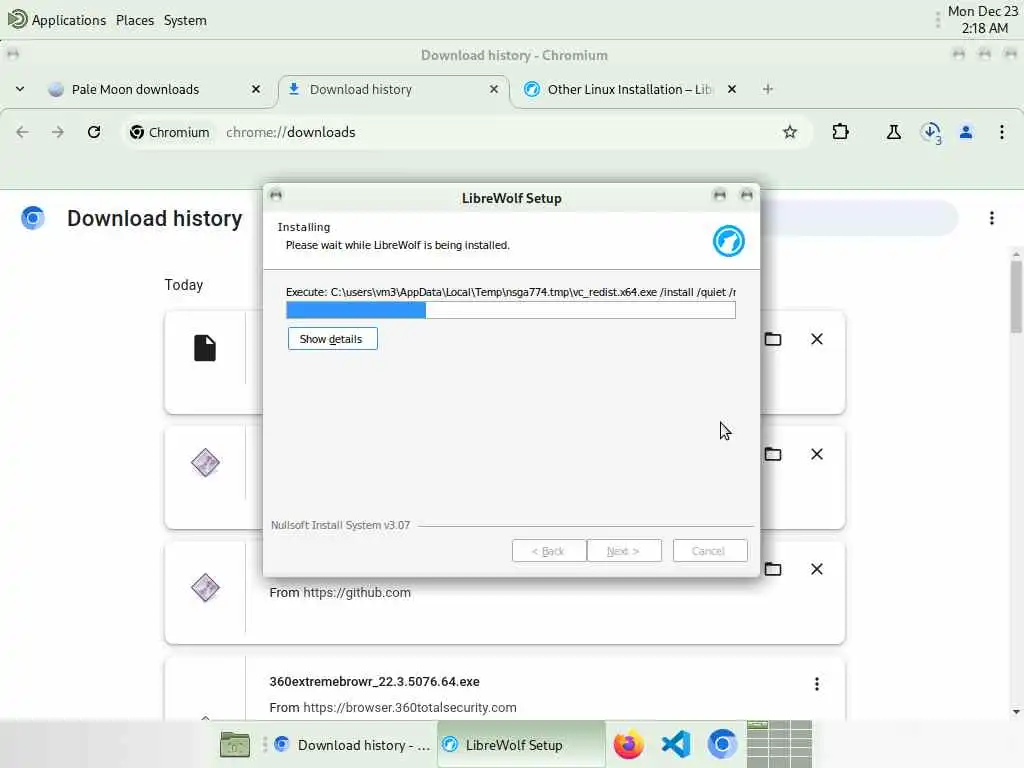Expand the tab search dropdown arrow
Image resolution: width=1024 pixels, height=768 pixels.
[x=20, y=89]
